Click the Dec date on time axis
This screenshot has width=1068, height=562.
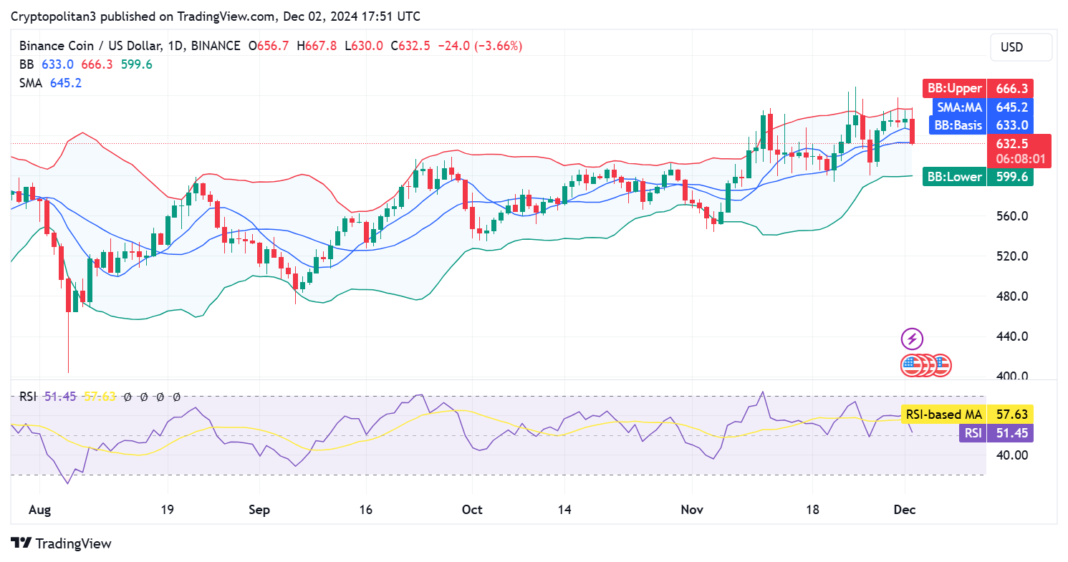pyautogui.click(x=905, y=510)
